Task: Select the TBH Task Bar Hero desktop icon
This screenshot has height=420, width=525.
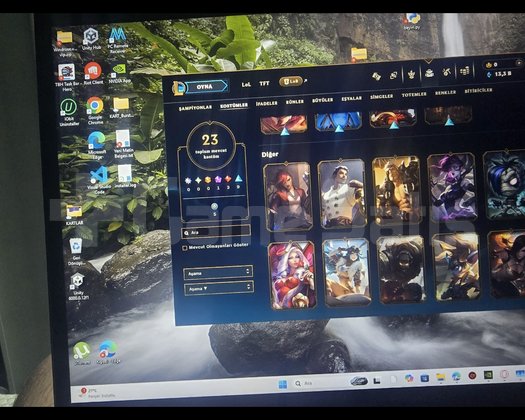Action: pyautogui.click(x=67, y=77)
